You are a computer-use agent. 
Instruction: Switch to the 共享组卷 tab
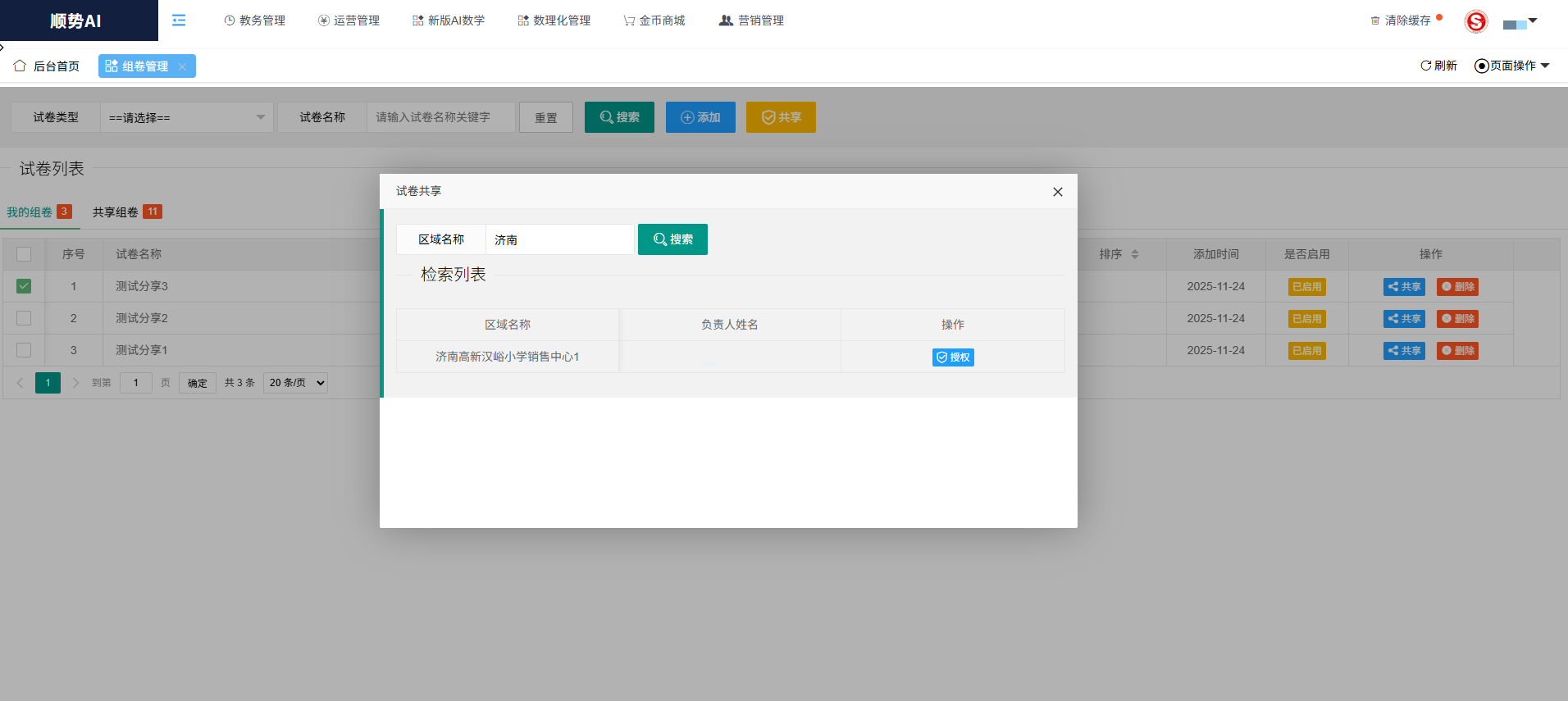pyautogui.click(x=116, y=212)
